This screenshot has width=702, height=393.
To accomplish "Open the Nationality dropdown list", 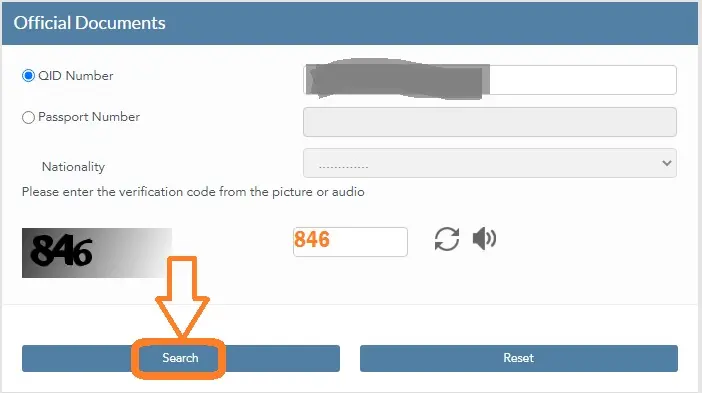I will [x=490, y=163].
